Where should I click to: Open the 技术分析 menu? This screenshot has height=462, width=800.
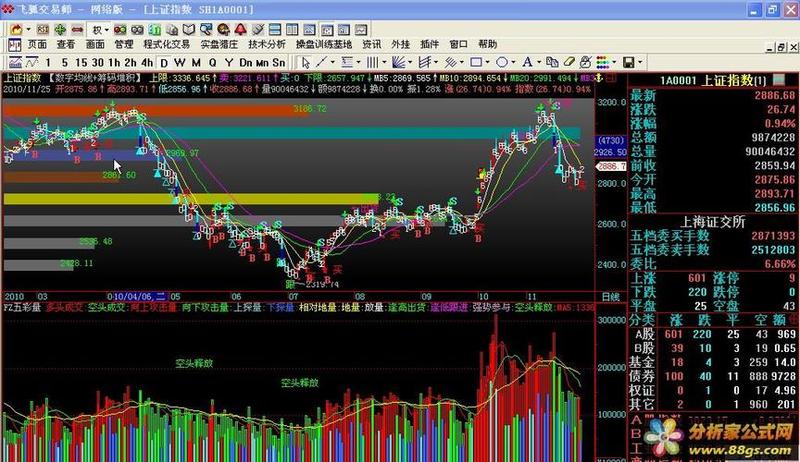click(267, 45)
